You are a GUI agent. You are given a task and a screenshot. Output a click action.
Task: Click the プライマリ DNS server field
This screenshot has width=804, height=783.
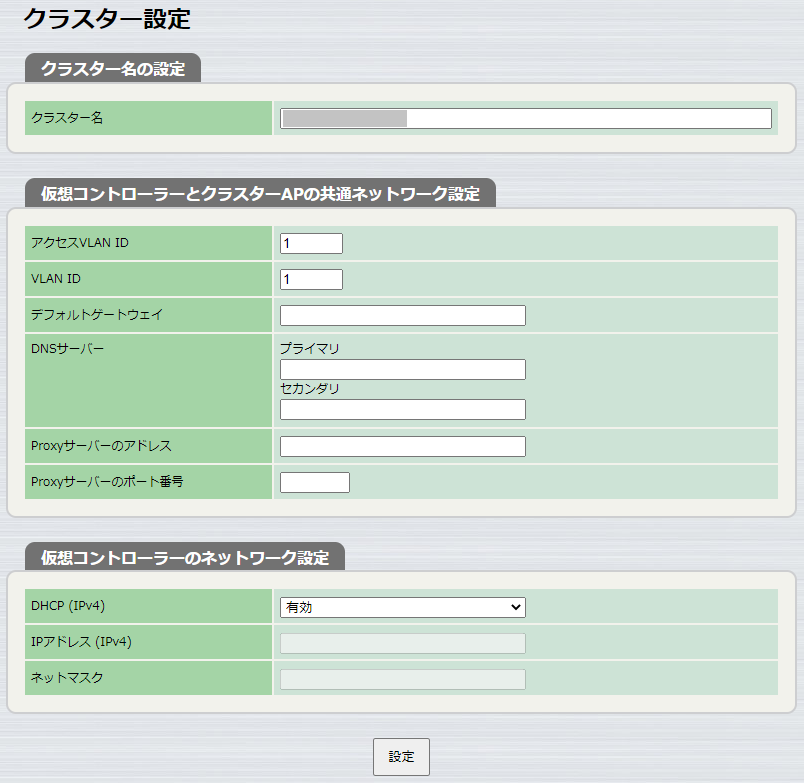click(x=402, y=369)
